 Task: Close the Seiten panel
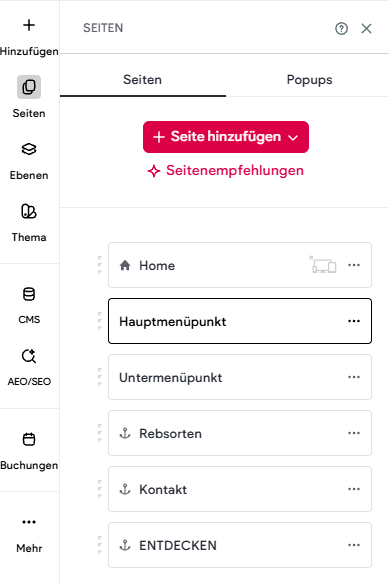coord(366,28)
